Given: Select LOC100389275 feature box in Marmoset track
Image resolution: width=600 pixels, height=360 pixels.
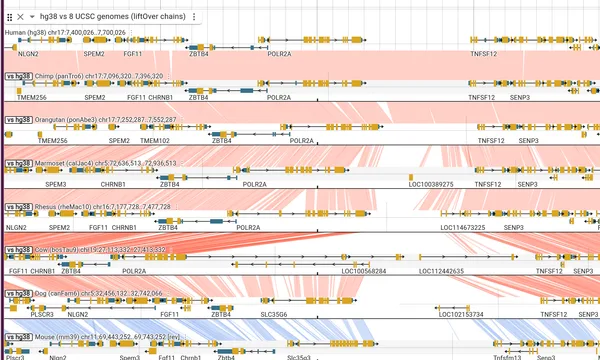Looking at the screenshot, I should [411, 178].
